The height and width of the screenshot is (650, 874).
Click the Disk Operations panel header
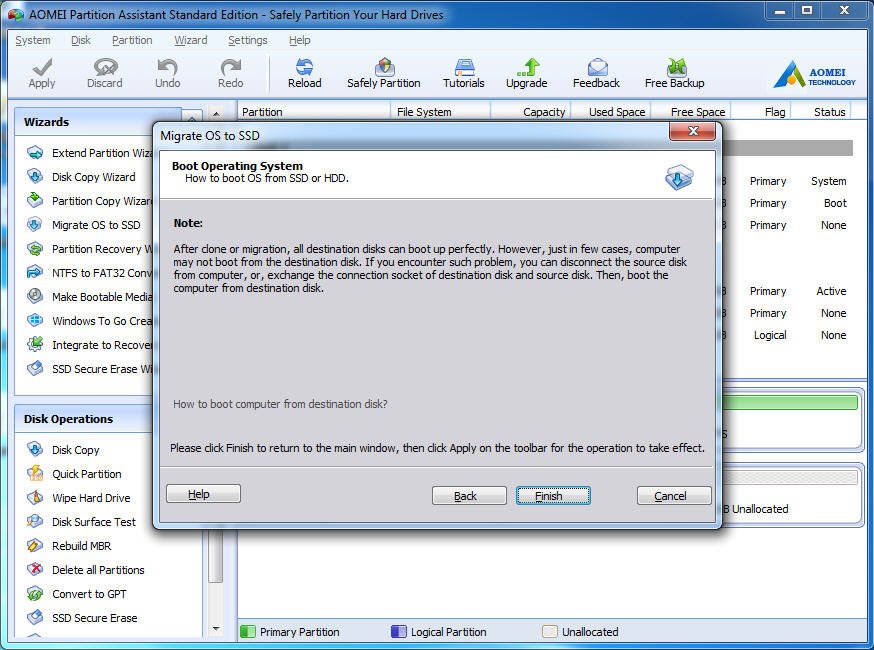pos(84,419)
